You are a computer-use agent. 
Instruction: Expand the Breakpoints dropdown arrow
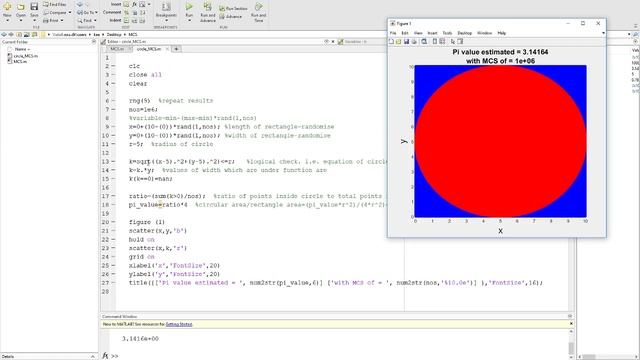166,21
